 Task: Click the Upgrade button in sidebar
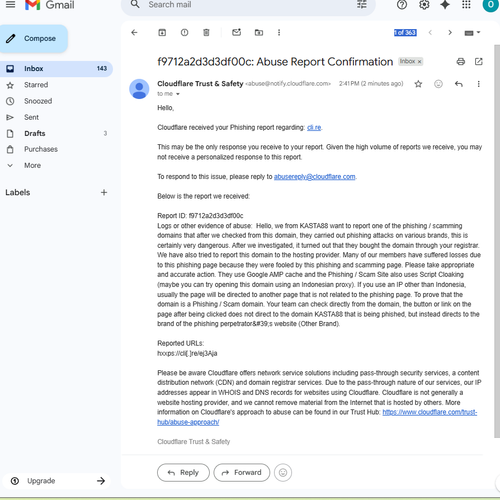pyautogui.click(x=56, y=481)
